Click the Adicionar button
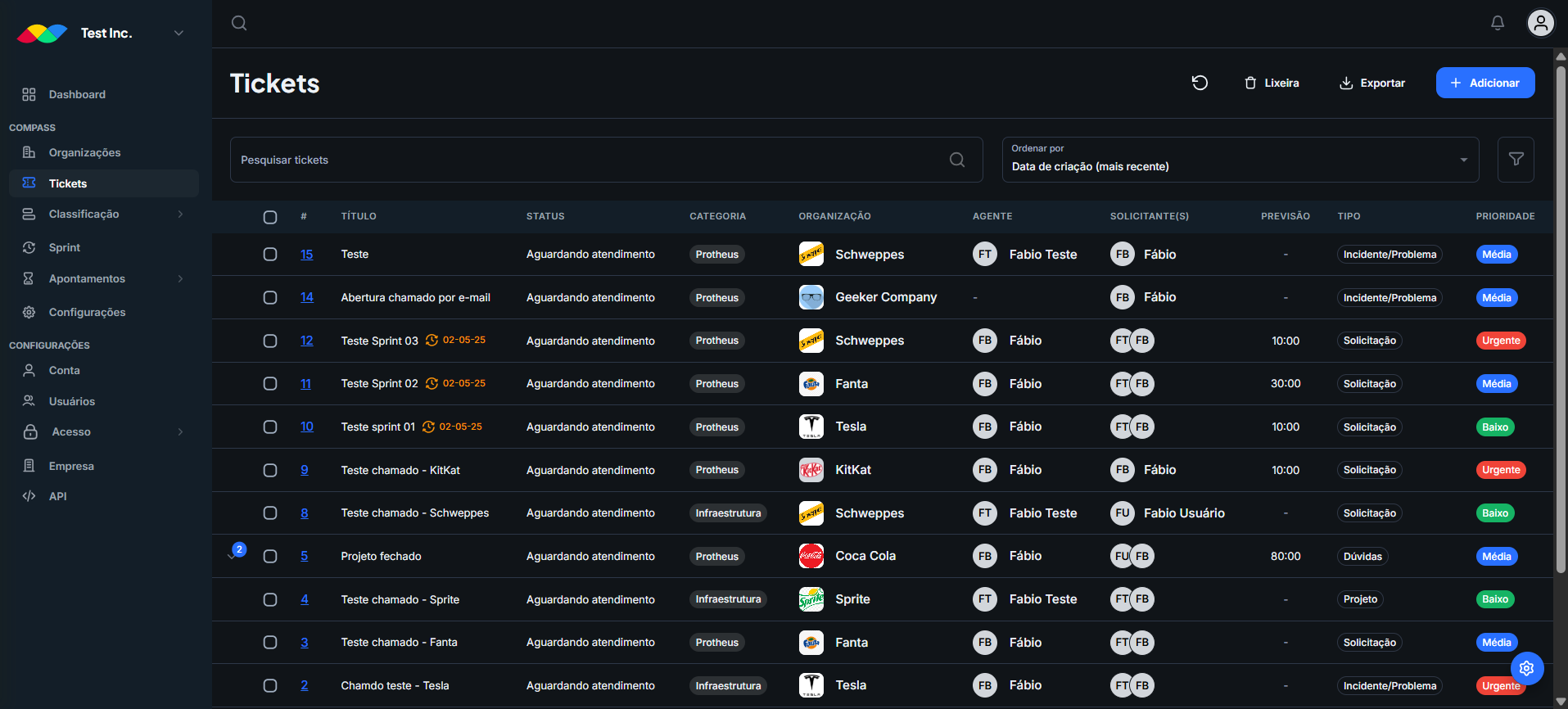Viewport: 1568px width, 709px height. pyautogui.click(x=1485, y=83)
